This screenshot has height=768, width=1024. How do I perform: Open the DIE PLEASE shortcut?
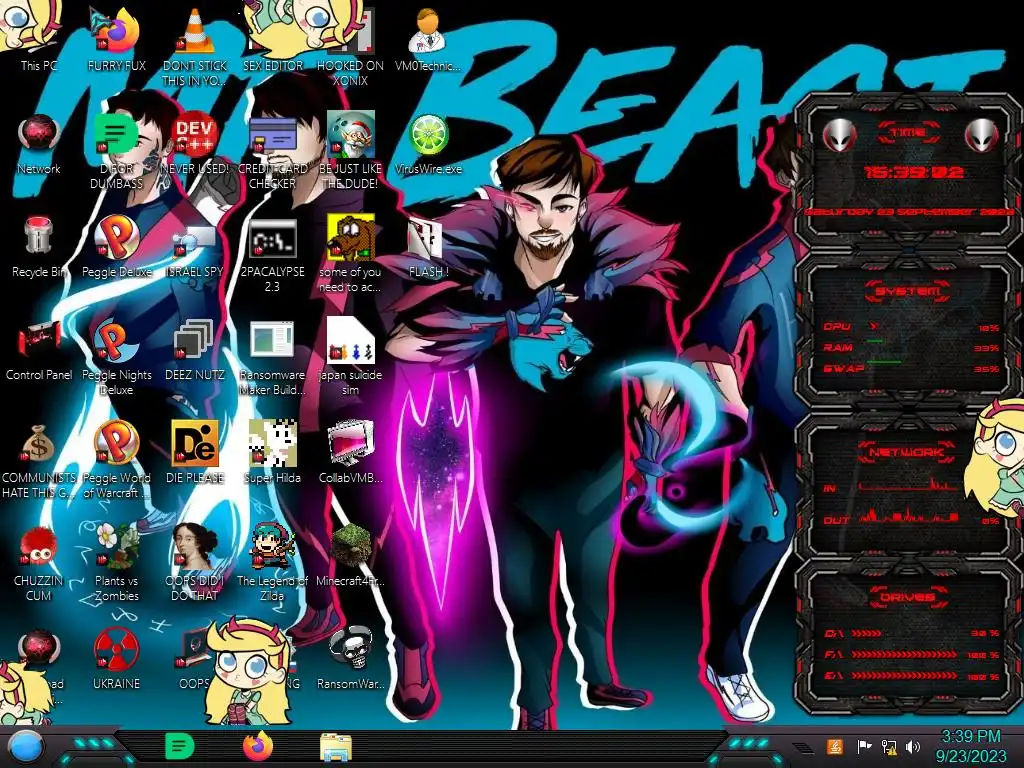195,444
